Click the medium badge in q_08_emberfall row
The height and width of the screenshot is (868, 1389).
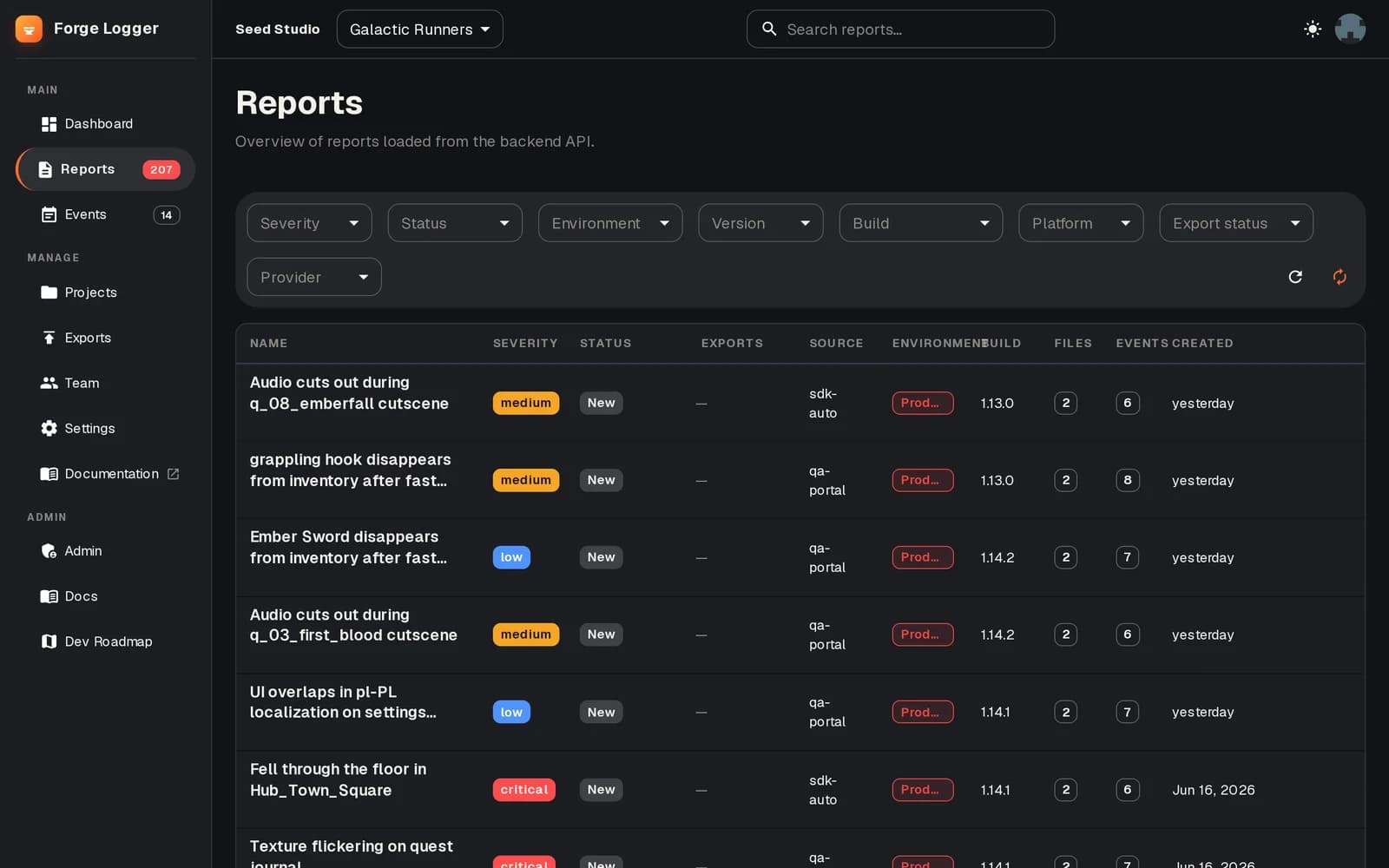tap(526, 403)
